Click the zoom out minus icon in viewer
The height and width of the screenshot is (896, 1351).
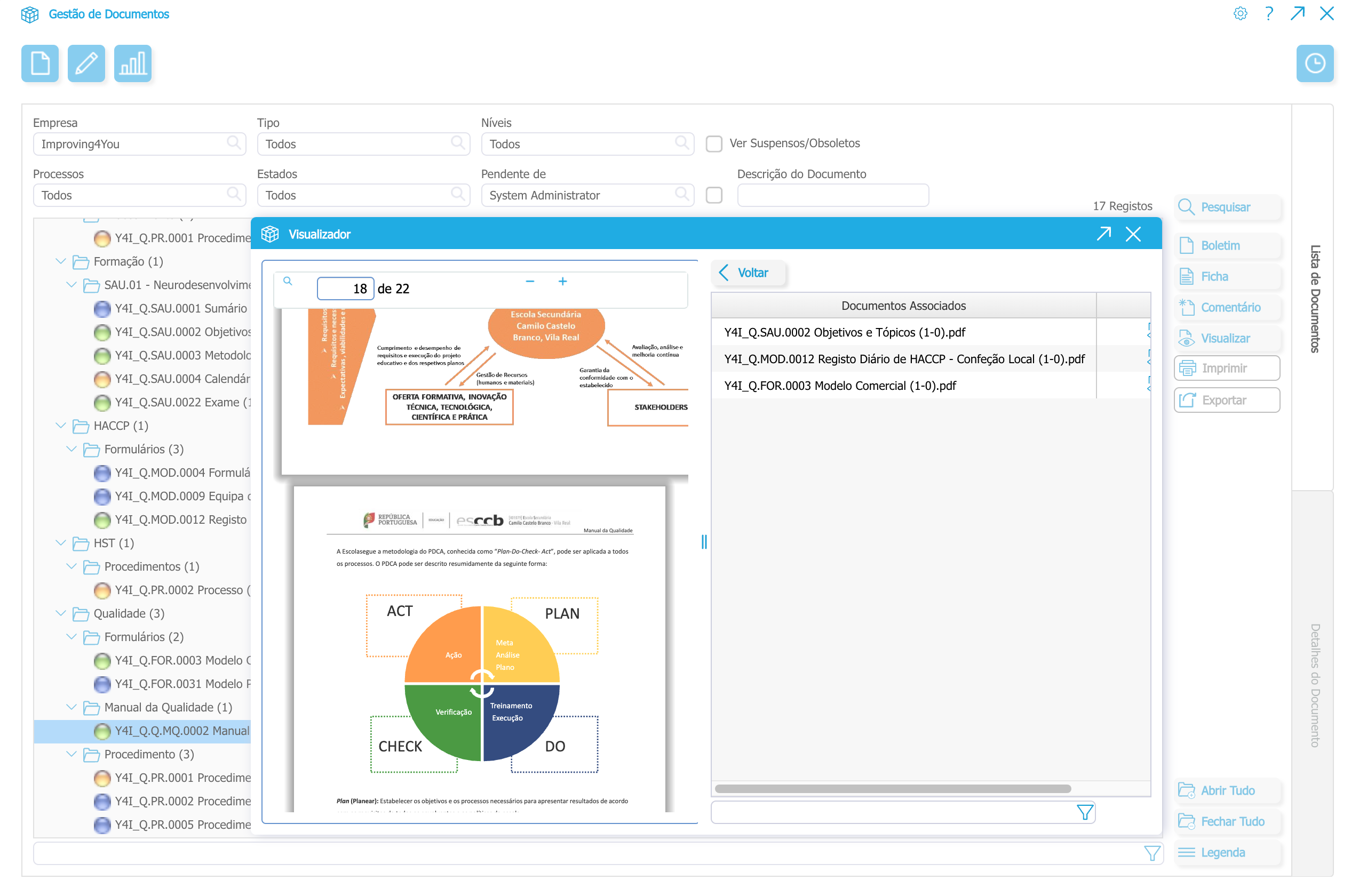[529, 281]
